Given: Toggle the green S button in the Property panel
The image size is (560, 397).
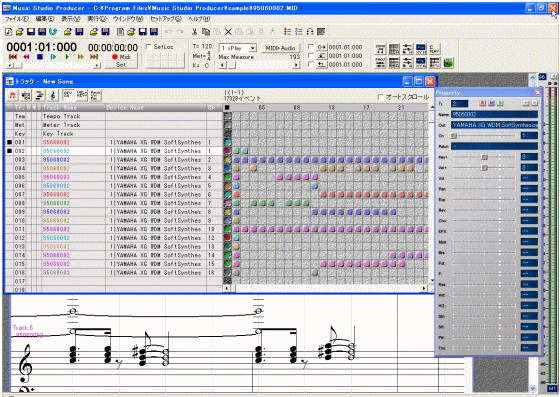Looking at the screenshot, I should 500,103.
